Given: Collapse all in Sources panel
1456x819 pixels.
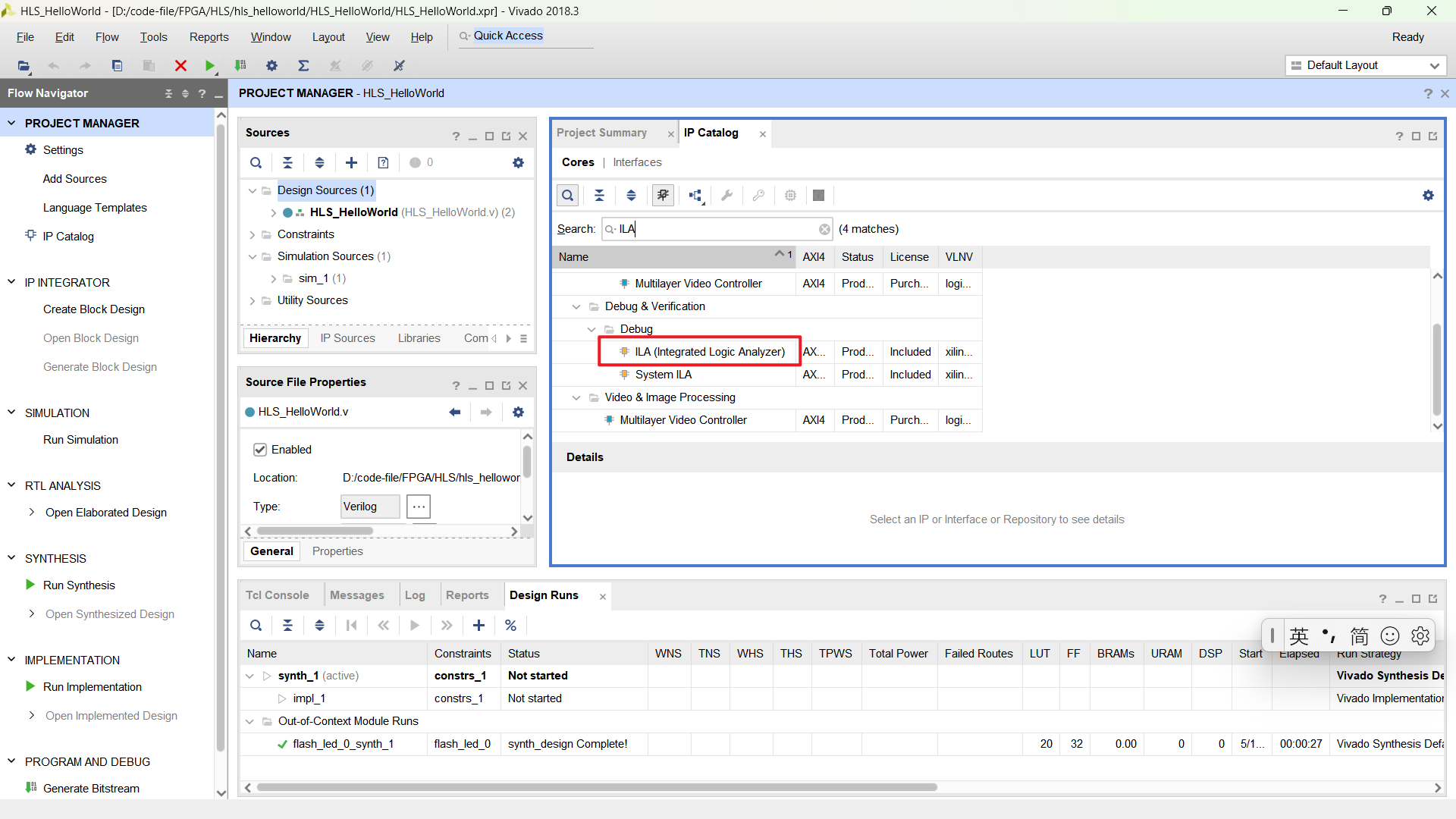Looking at the screenshot, I should pyautogui.click(x=287, y=162).
